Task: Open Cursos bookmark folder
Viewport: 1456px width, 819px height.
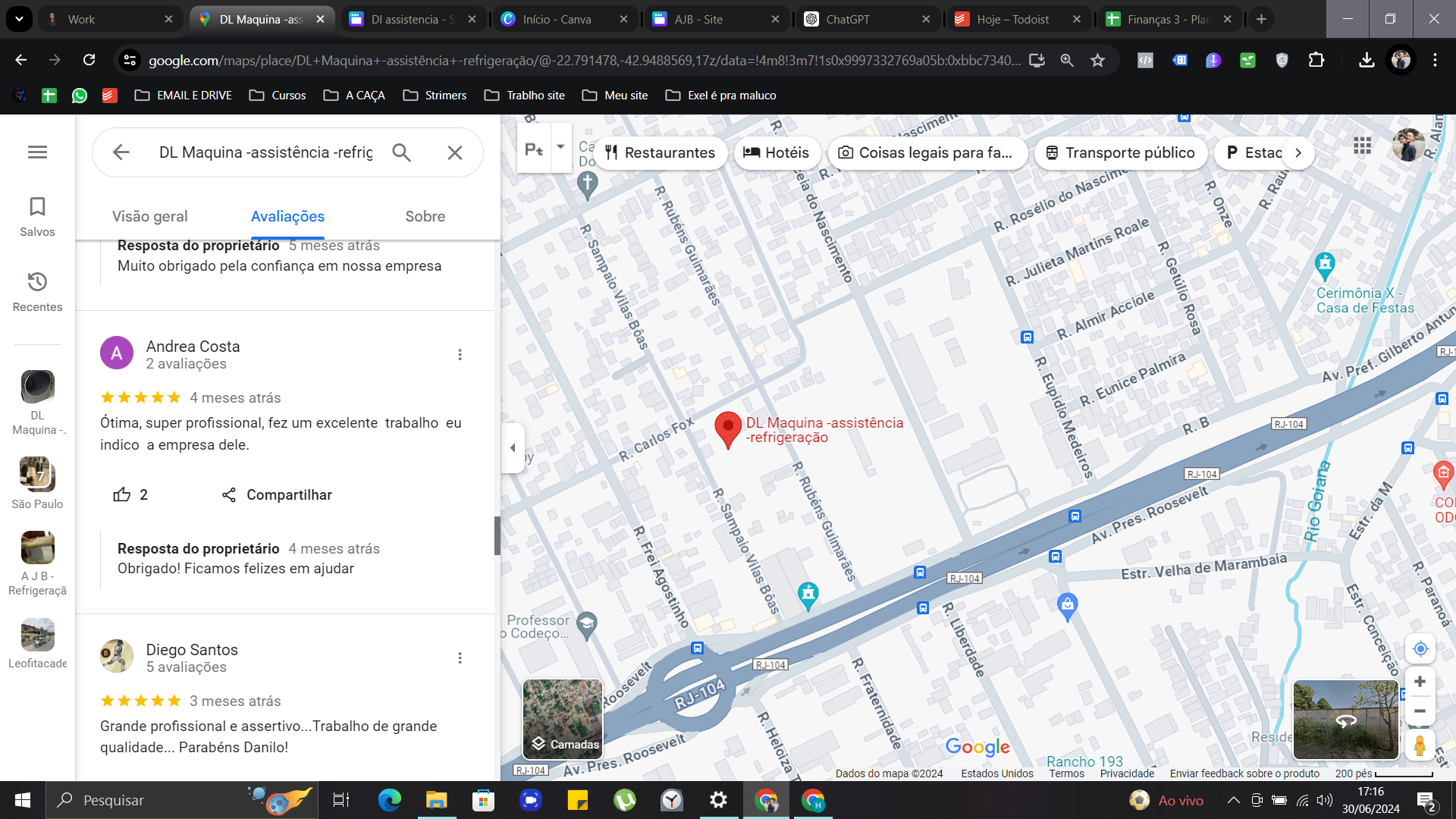Action: click(x=278, y=96)
